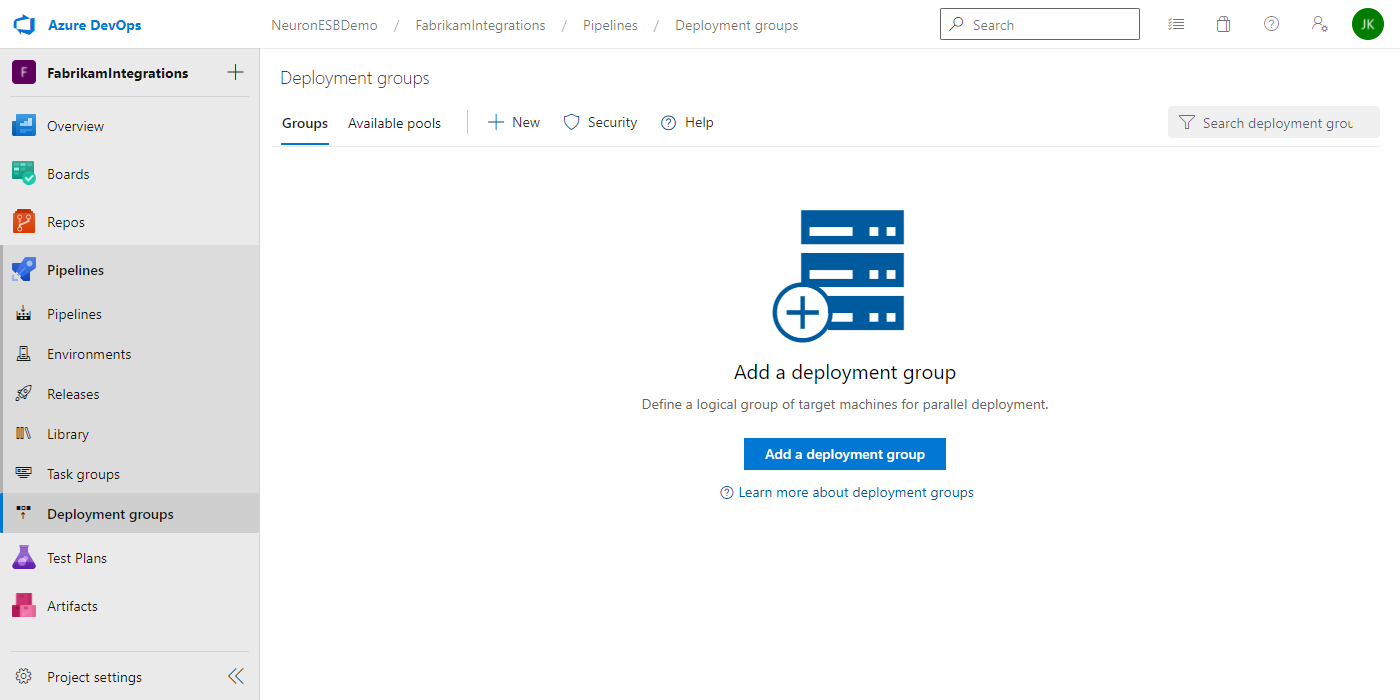The width and height of the screenshot is (1400, 700).
Task: Open the Boards section icon
Action: click(x=24, y=174)
